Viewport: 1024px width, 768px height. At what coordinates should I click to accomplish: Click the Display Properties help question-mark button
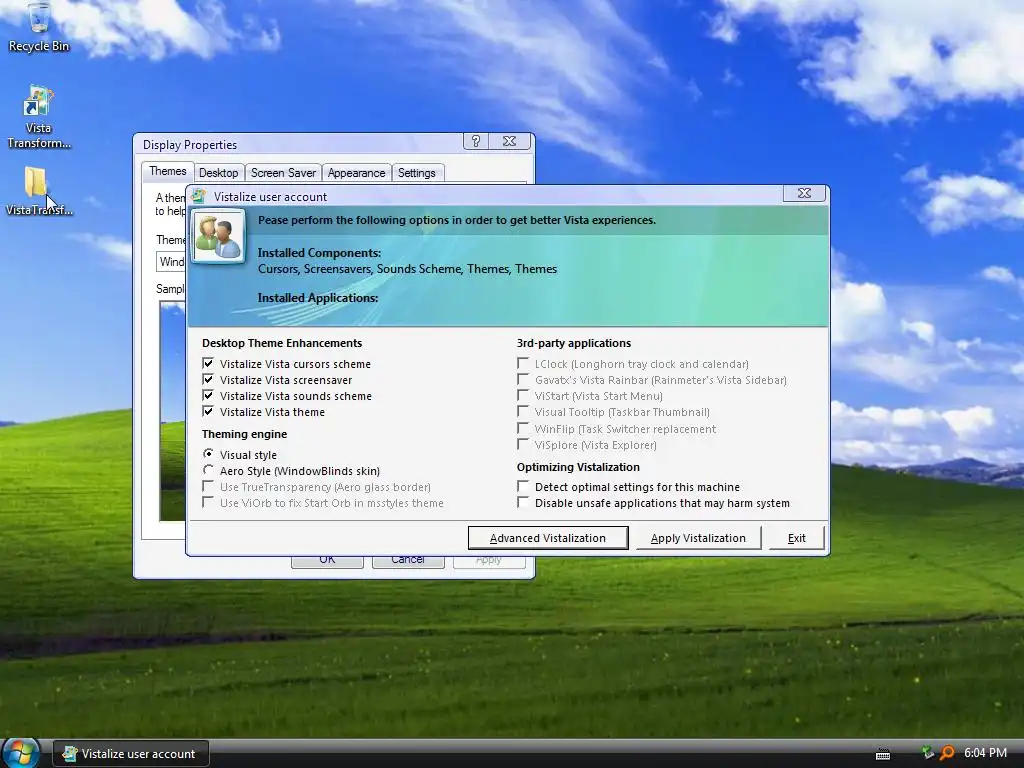[475, 141]
